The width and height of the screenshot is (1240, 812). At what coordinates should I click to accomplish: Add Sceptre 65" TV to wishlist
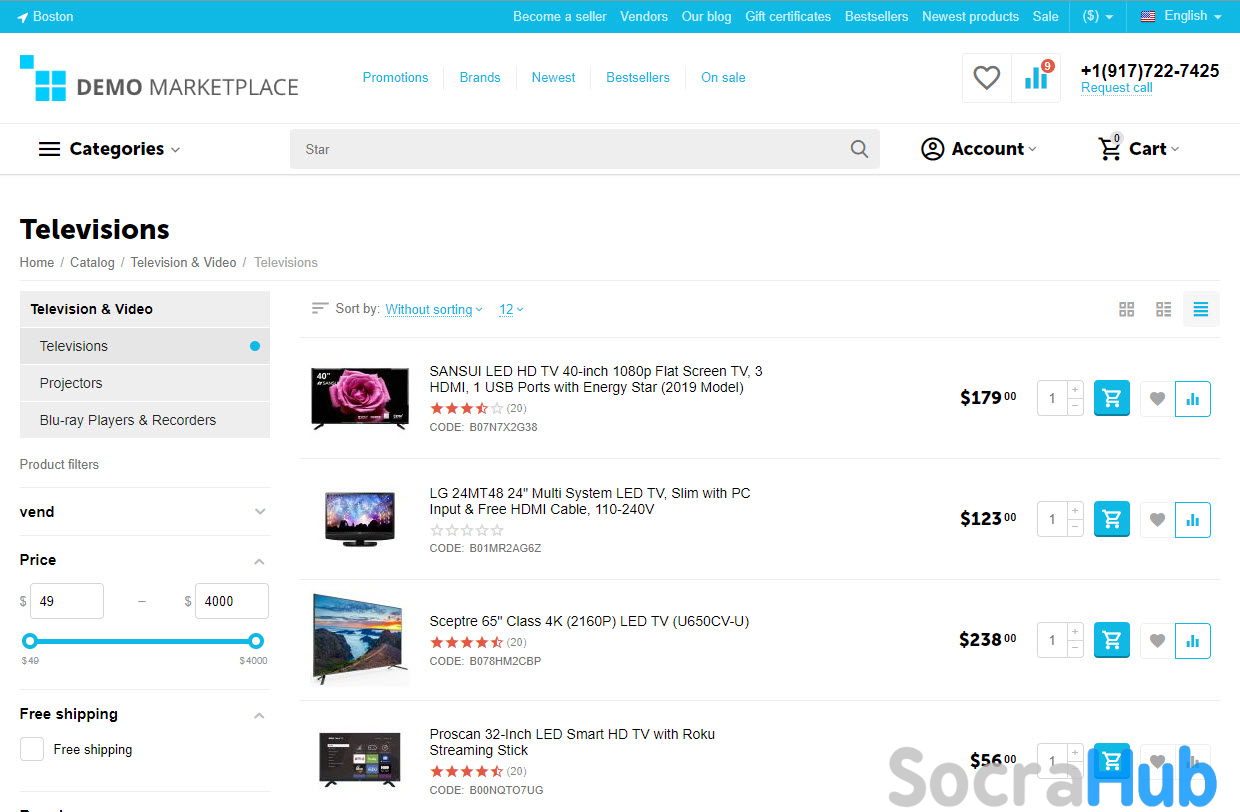(1157, 641)
